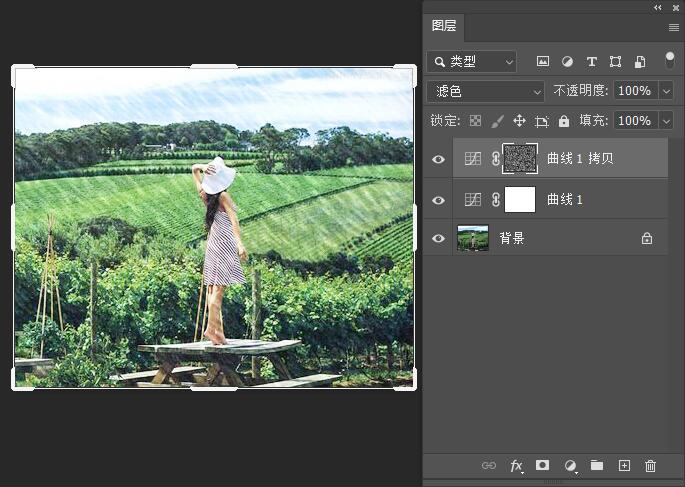The height and width of the screenshot is (487, 685).
Task: Open the 不透明度 opacity slider arrow
Action: (x=666, y=91)
